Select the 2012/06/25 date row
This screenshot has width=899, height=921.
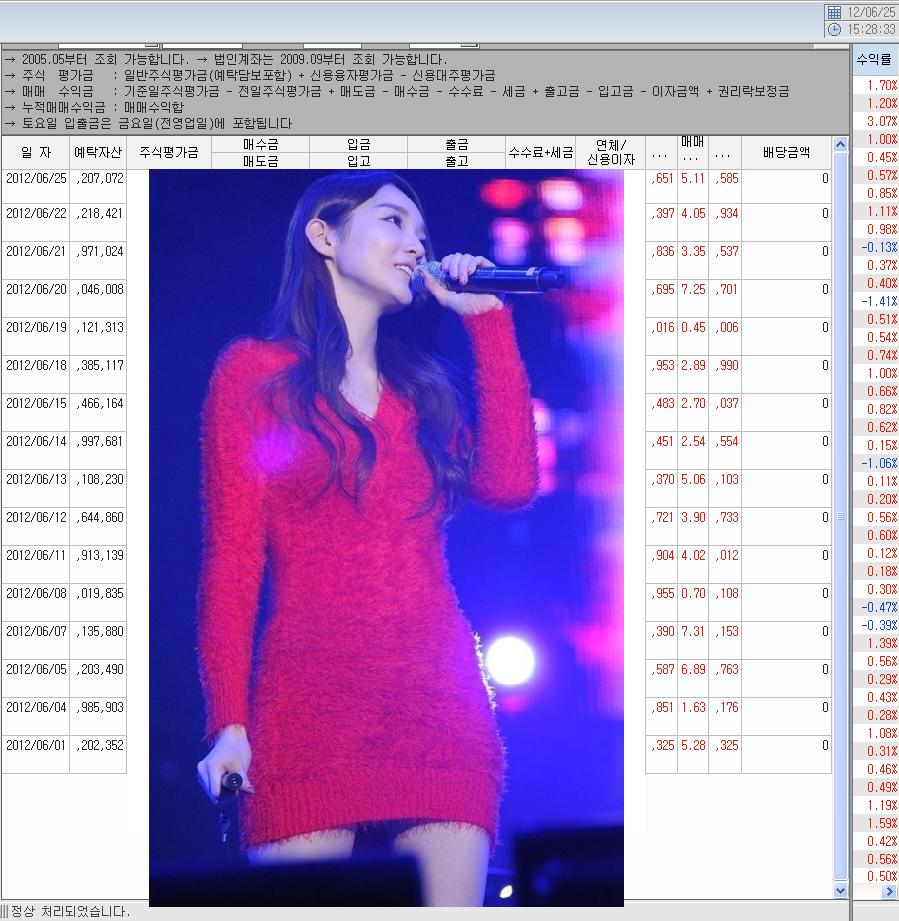pos(35,179)
